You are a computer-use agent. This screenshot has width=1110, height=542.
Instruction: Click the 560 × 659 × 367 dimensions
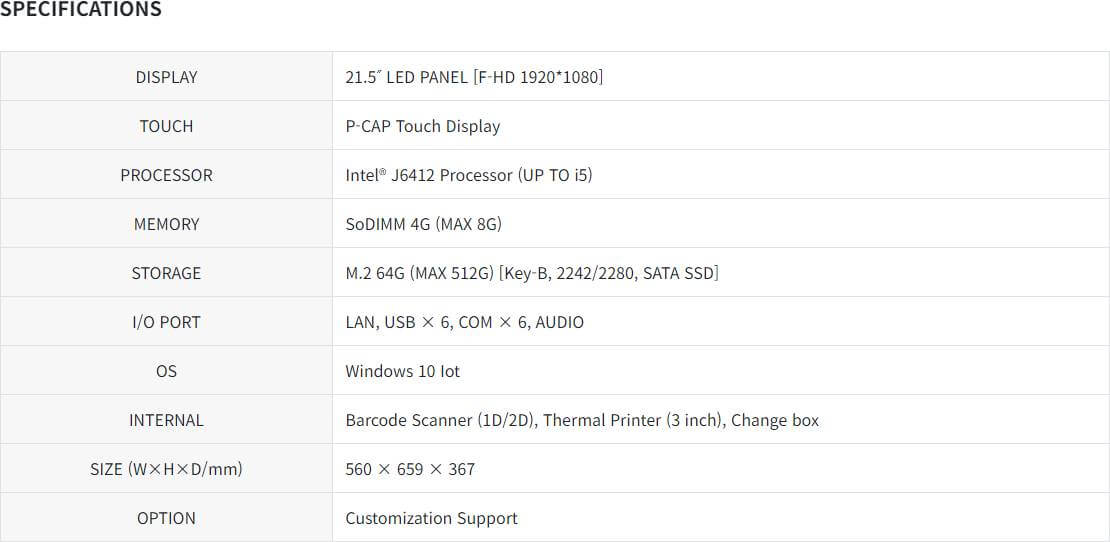(x=410, y=468)
